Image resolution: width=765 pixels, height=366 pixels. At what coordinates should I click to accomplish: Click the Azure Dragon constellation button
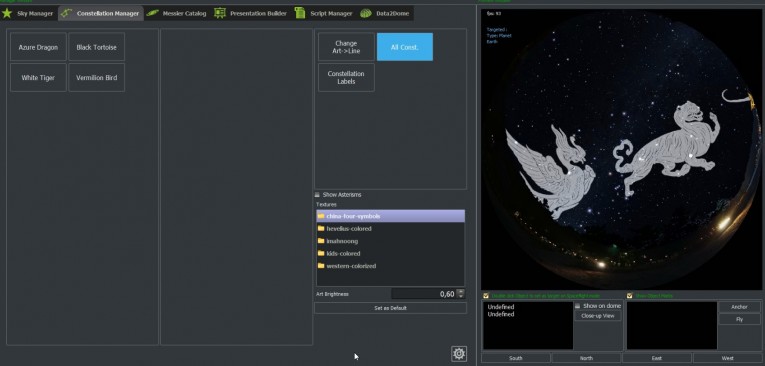coord(38,47)
